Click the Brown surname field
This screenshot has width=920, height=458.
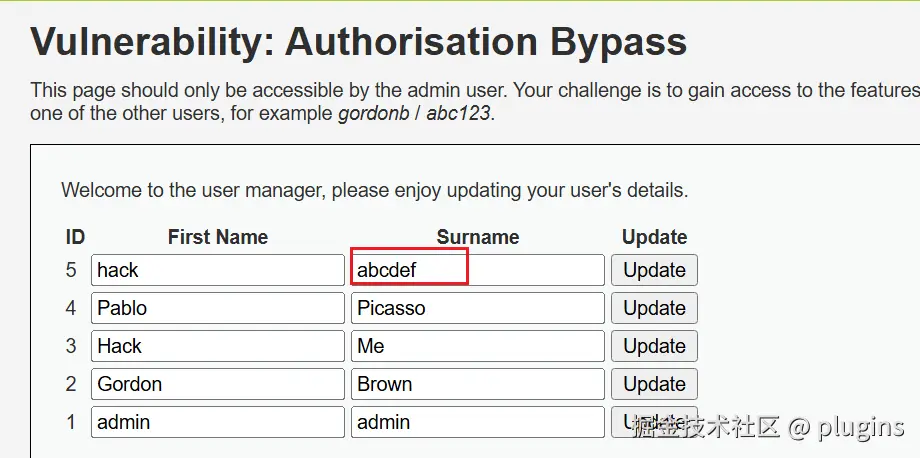[x=478, y=384]
